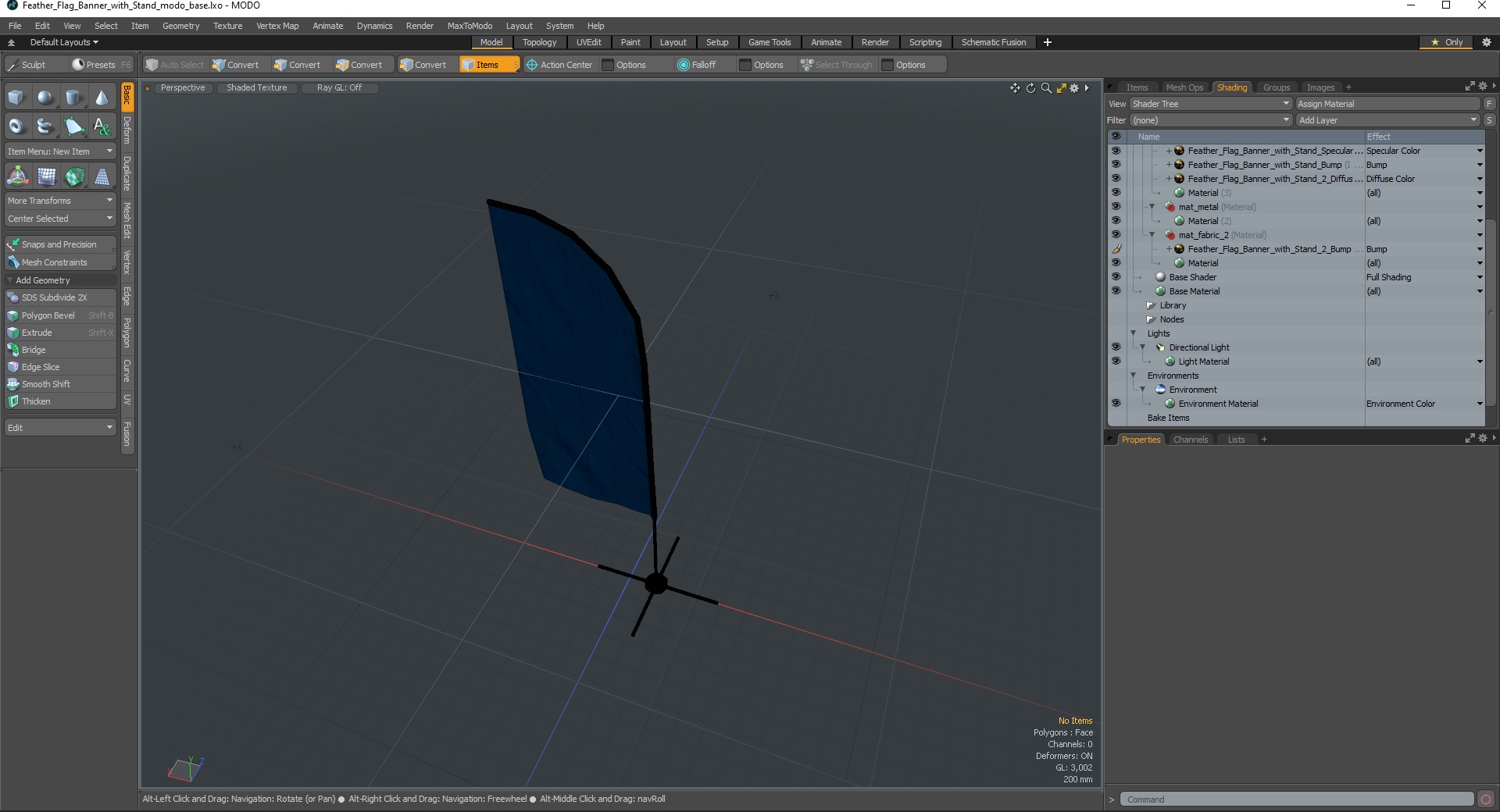Toggle visibility of mat_fabric_2 group
The image size is (1500, 812).
click(1116, 235)
